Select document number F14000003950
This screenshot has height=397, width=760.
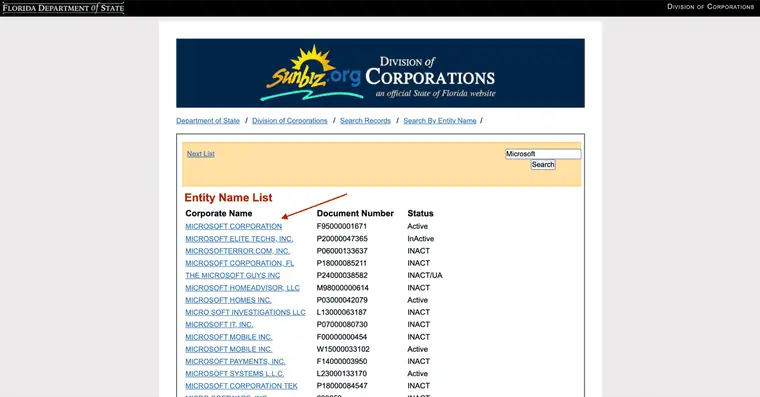tap(342, 361)
